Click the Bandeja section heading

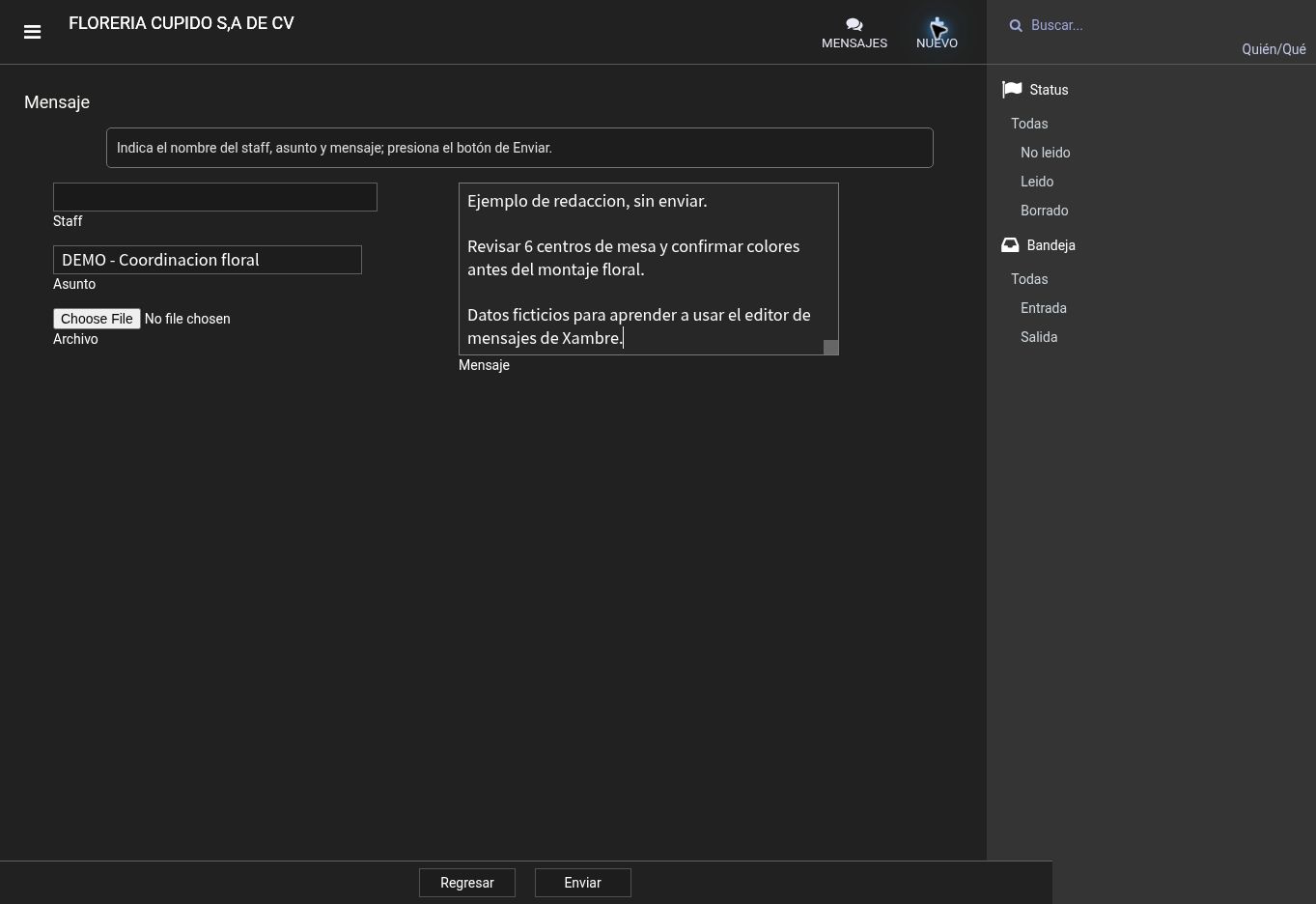(x=1050, y=245)
